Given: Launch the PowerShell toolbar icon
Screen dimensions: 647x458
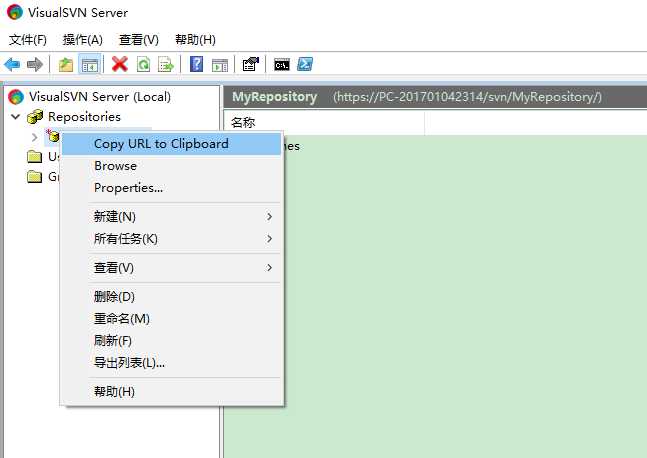Looking at the screenshot, I should click(x=305, y=64).
